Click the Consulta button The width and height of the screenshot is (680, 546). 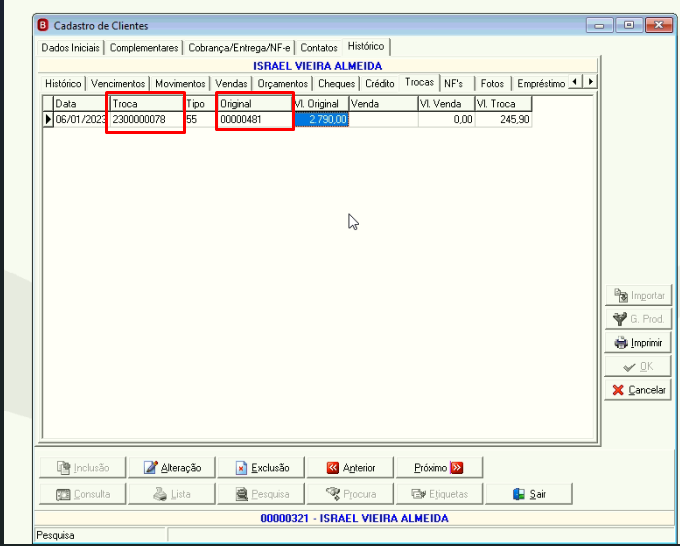(82, 494)
